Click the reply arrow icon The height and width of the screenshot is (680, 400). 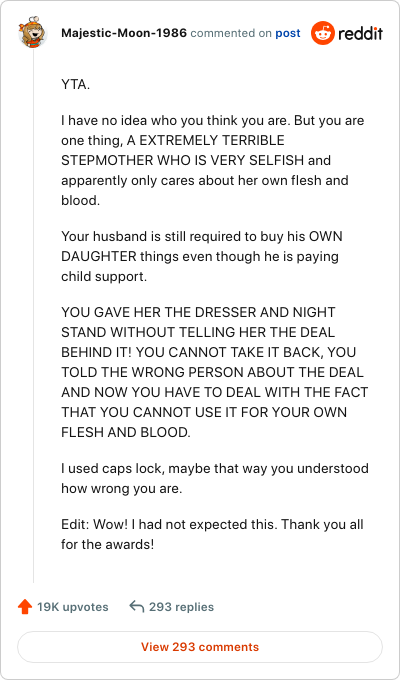(137, 606)
